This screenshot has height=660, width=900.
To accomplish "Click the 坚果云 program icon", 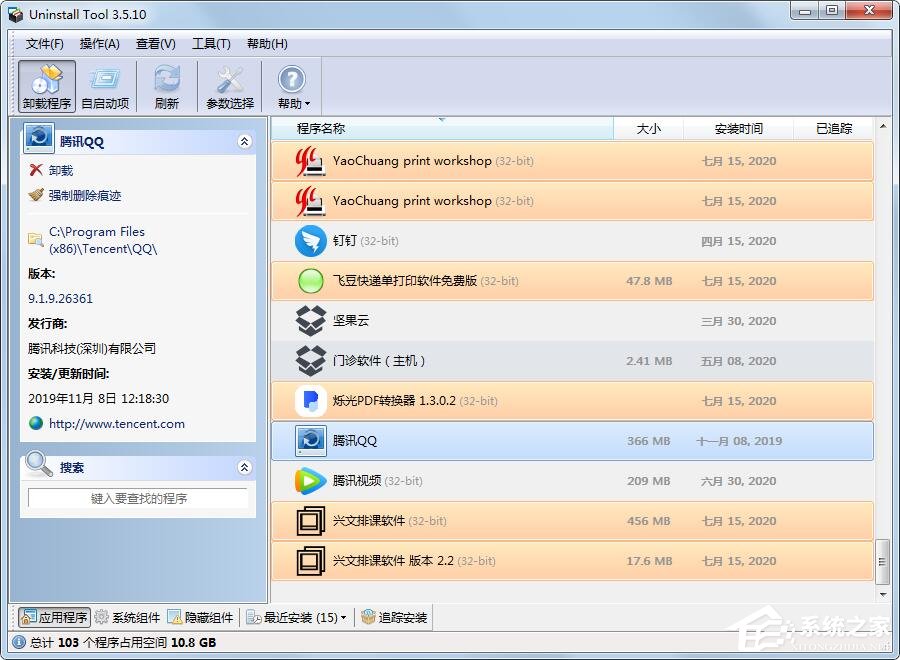I will (x=310, y=321).
